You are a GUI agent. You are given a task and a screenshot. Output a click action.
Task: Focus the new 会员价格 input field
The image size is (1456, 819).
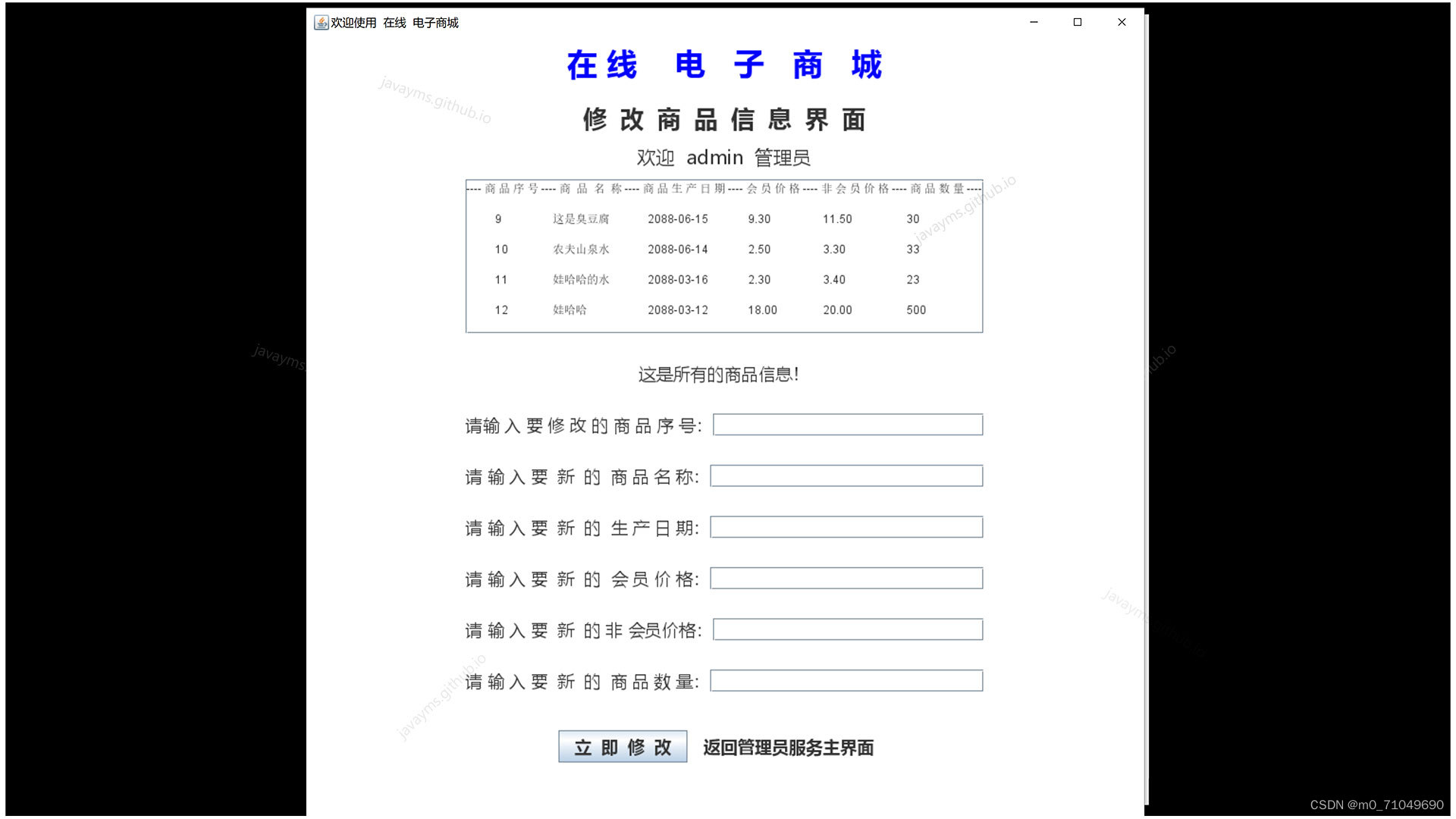pyautogui.click(x=846, y=579)
